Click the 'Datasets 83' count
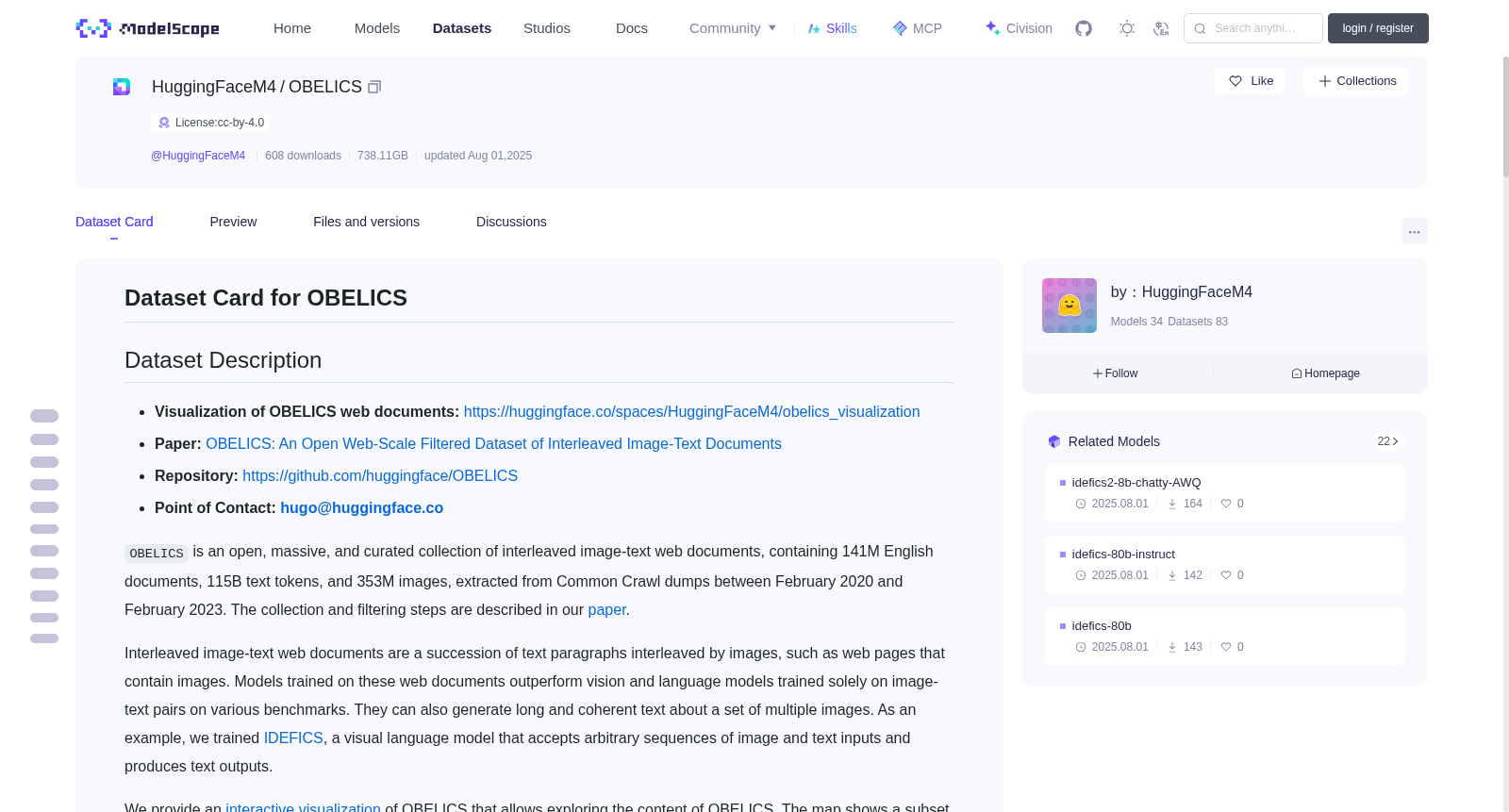Screen dimensions: 1509x812 (x=1198, y=322)
